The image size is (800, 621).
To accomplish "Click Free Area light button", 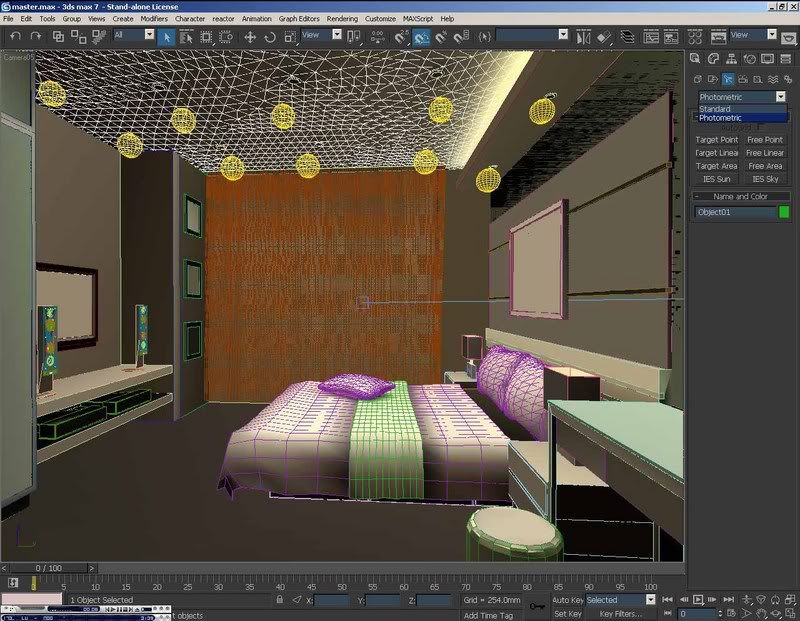I will (765, 166).
